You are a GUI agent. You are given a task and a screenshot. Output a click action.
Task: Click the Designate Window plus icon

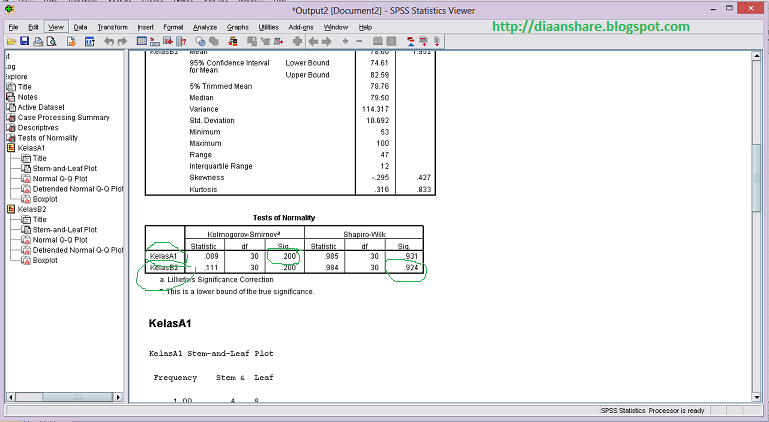[x=297, y=41]
